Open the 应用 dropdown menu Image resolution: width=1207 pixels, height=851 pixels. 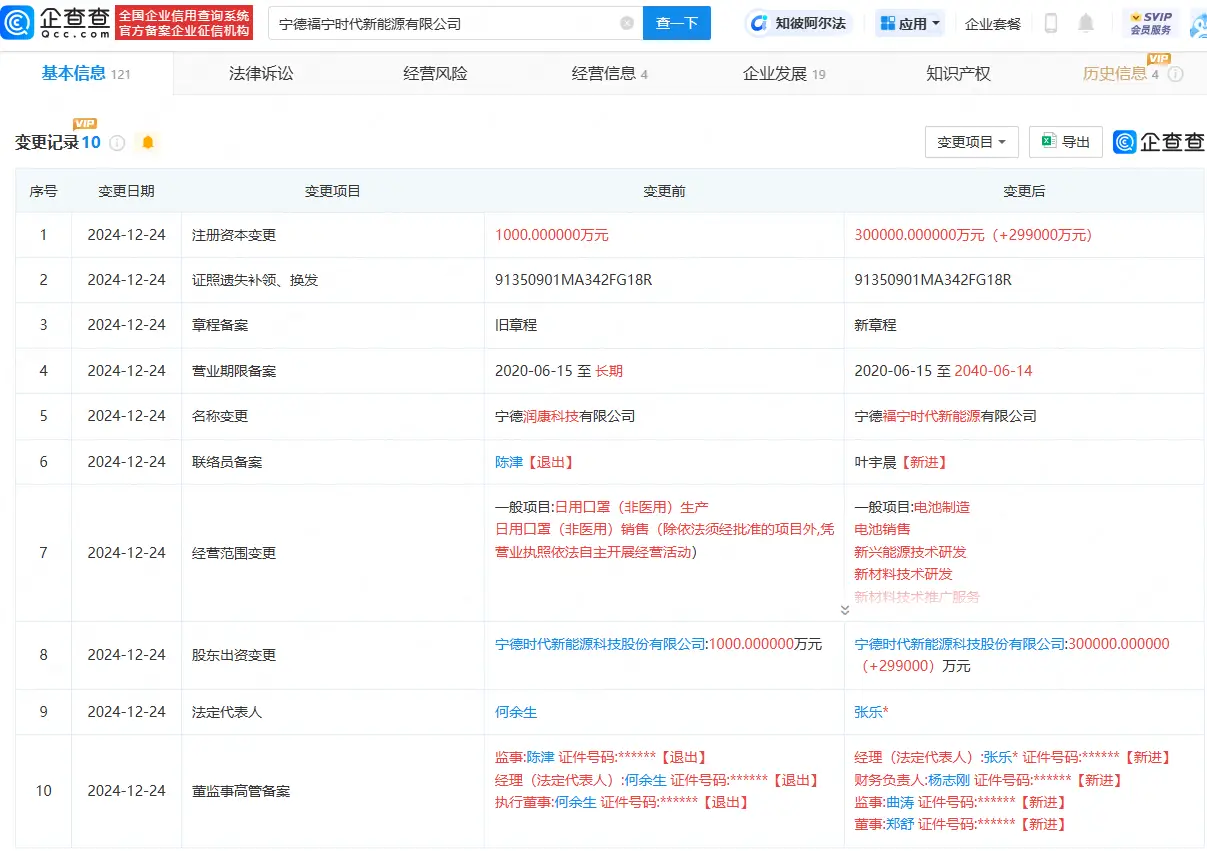[908, 22]
